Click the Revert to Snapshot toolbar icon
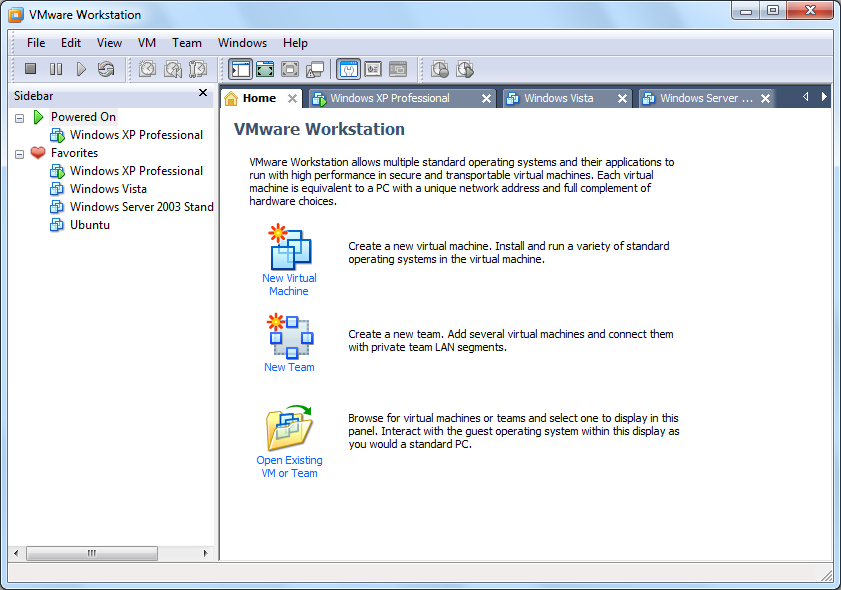 [173, 69]
